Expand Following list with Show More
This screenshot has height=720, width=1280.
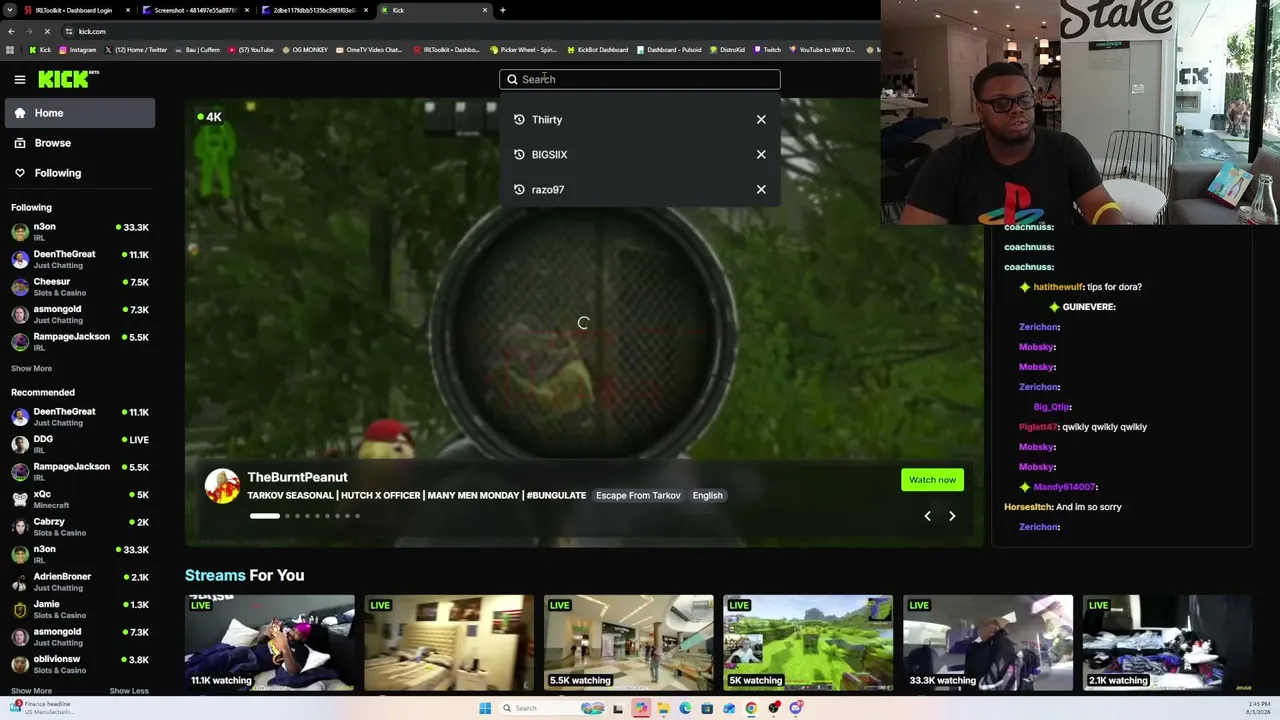point(31,369)
